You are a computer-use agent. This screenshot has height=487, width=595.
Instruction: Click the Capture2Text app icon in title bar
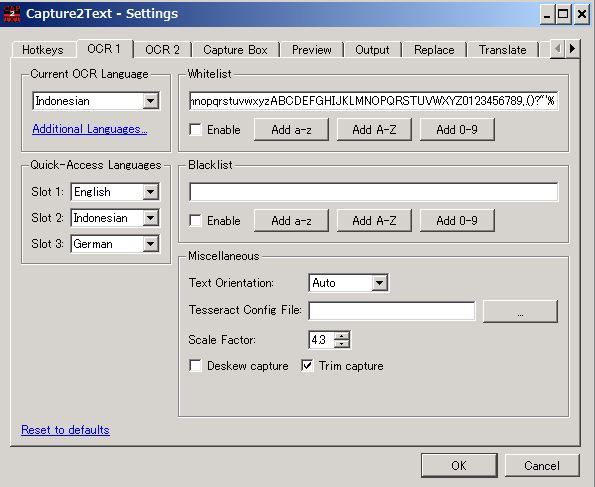(11, 14)
